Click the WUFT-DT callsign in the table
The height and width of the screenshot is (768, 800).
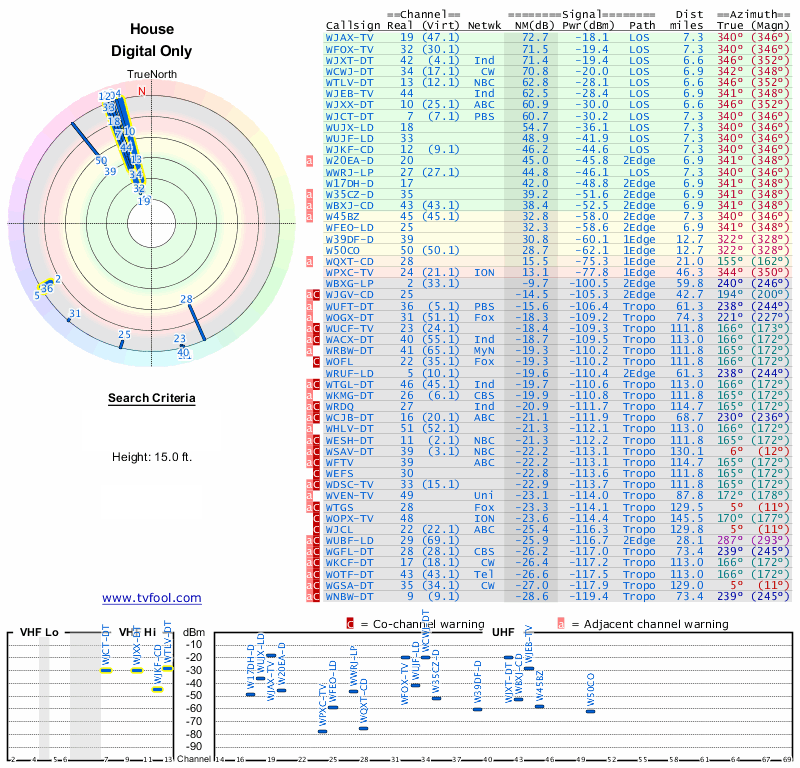click(349, 306)
